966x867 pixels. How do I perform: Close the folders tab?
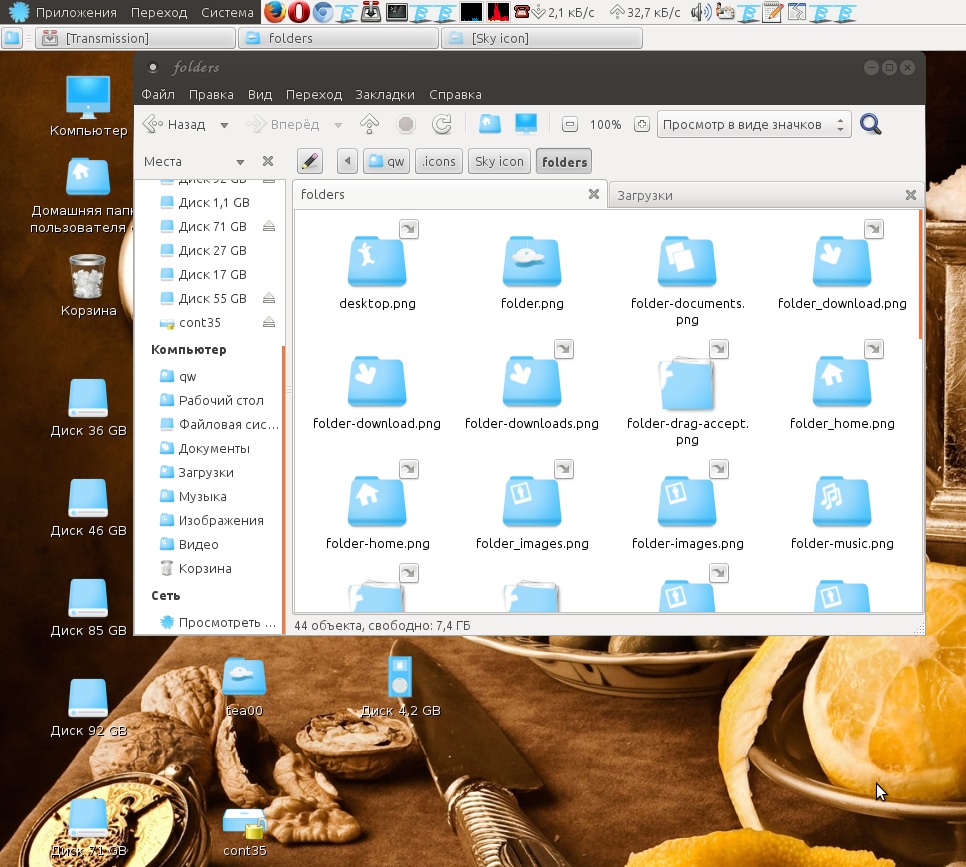(594, 194)
